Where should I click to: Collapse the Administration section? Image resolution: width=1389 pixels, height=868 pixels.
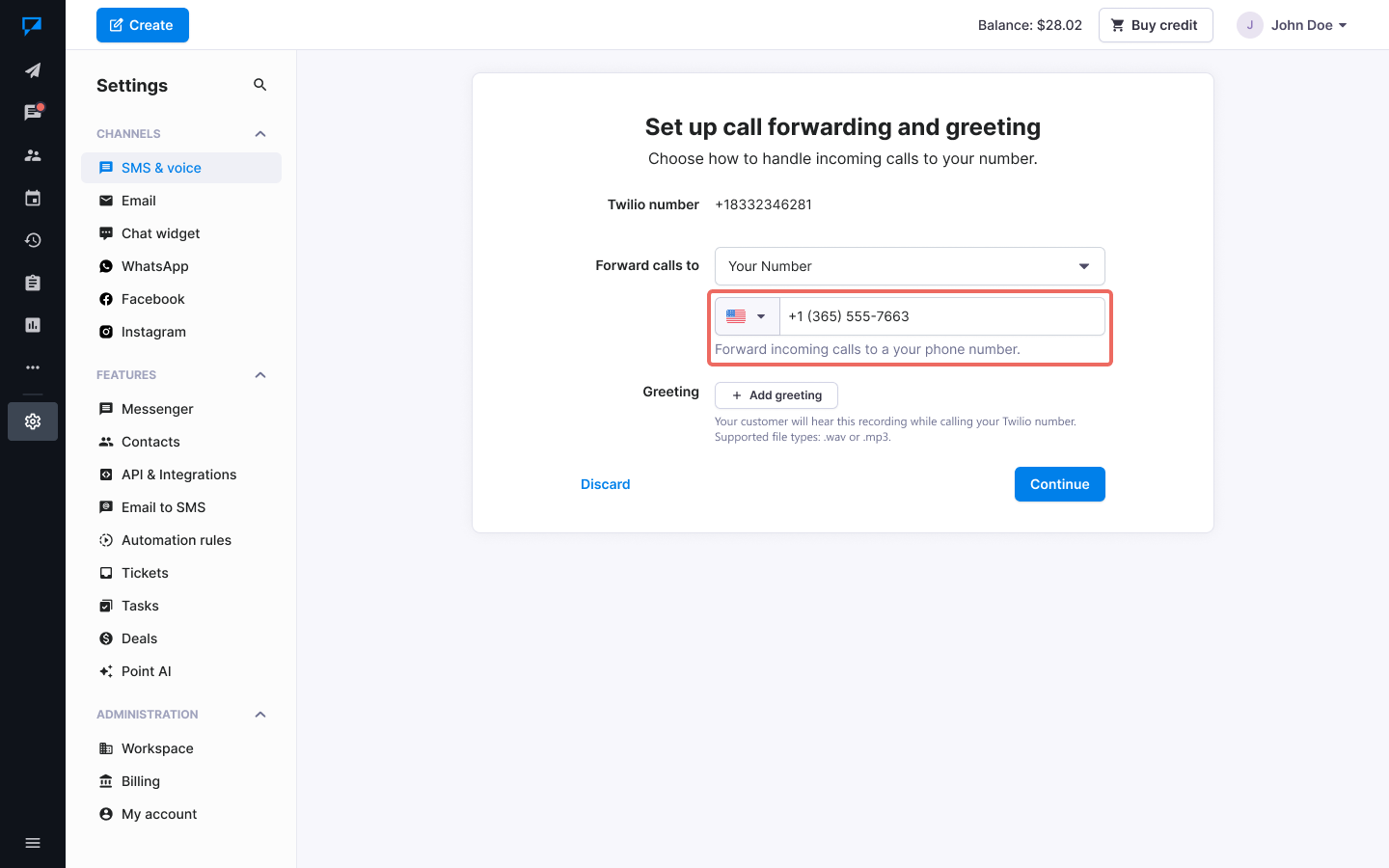tap(260, 715)
